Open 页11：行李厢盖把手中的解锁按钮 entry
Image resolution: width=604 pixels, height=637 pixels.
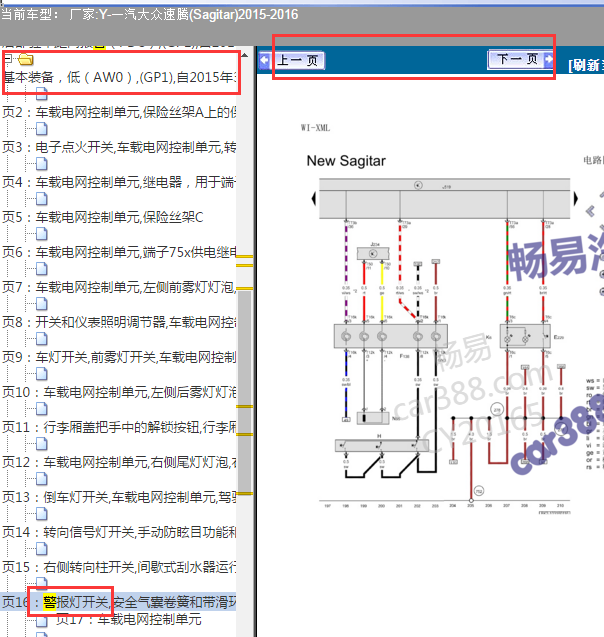pyautogui.click(x=119, y=427)
